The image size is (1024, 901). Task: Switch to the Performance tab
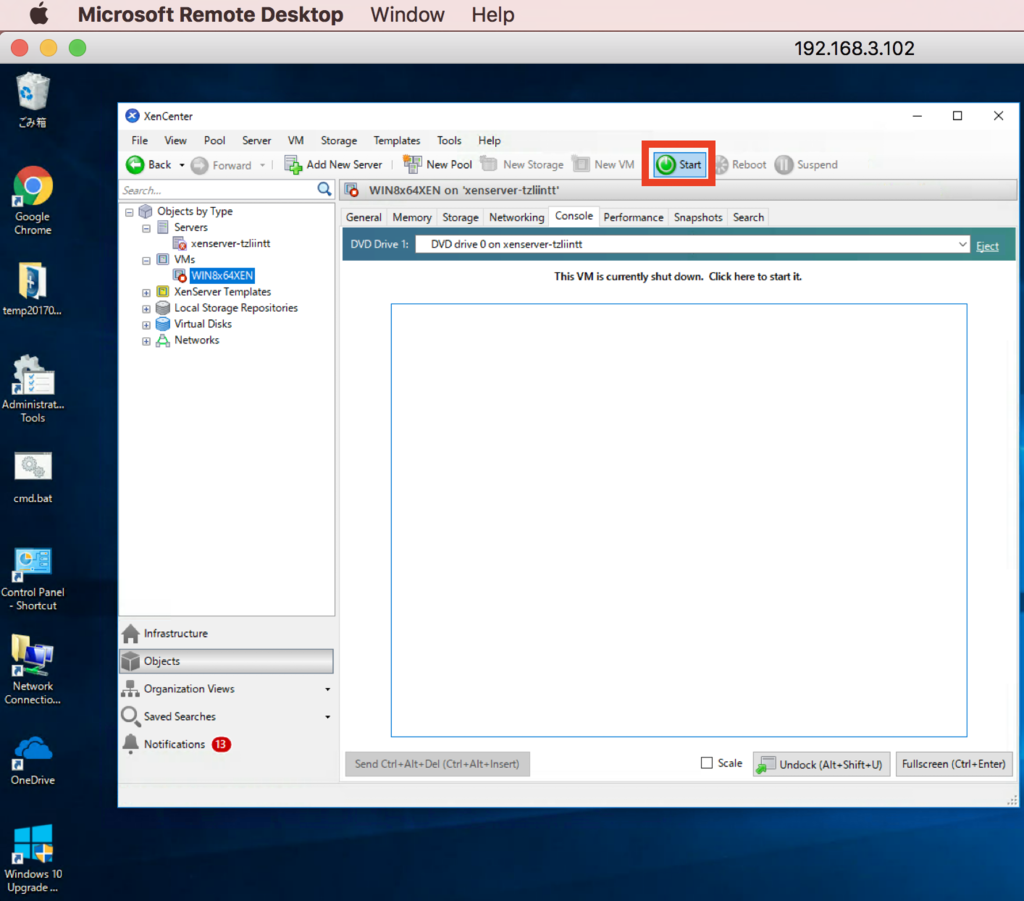(633, 217)
